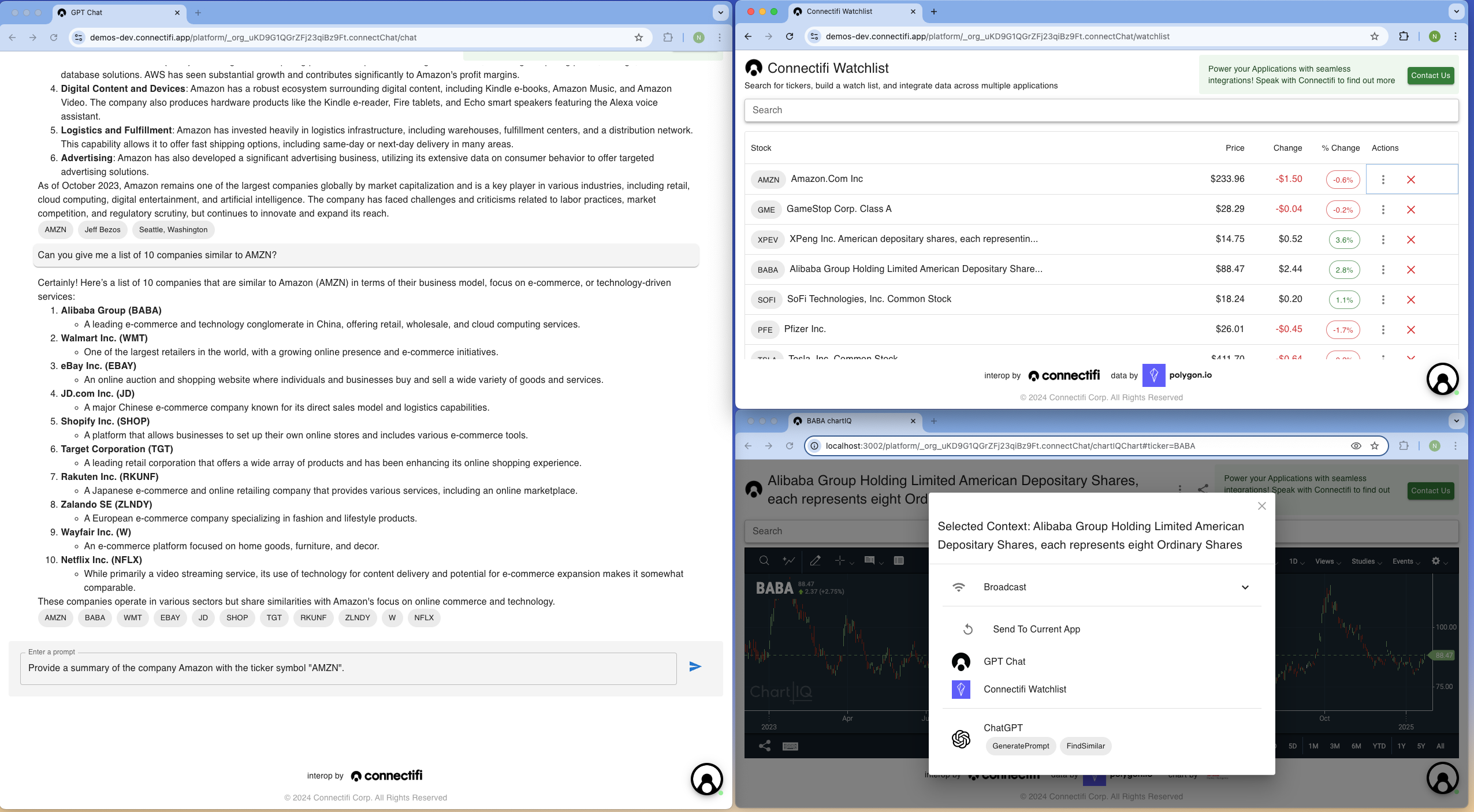The width and height of the screenshot is (1474, 812).
Task: Open the Events dropdown in chart toolbar
Action: coord(1406,561)
